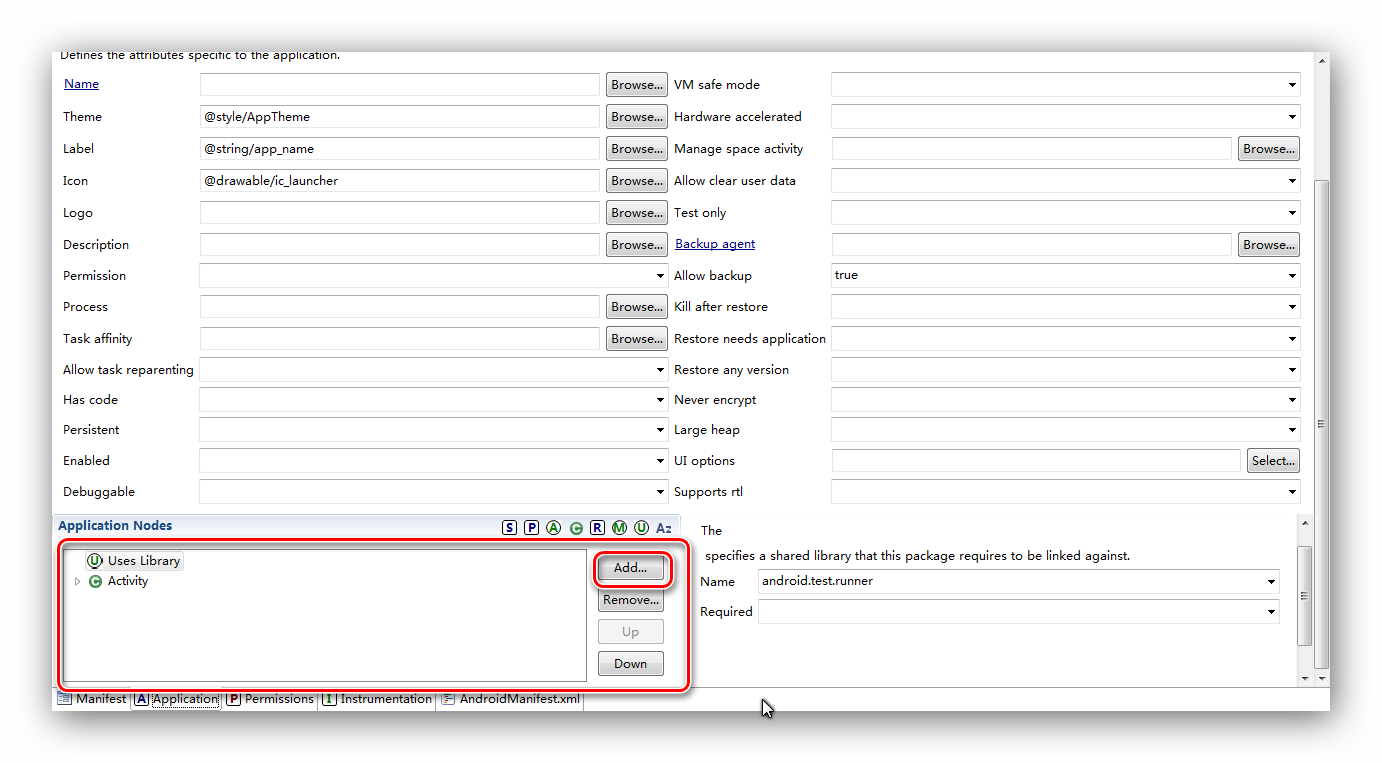Select the Uses Library node in the tree
The width and height of the screenshot is (1382, 763).
(x=134, y=561)
